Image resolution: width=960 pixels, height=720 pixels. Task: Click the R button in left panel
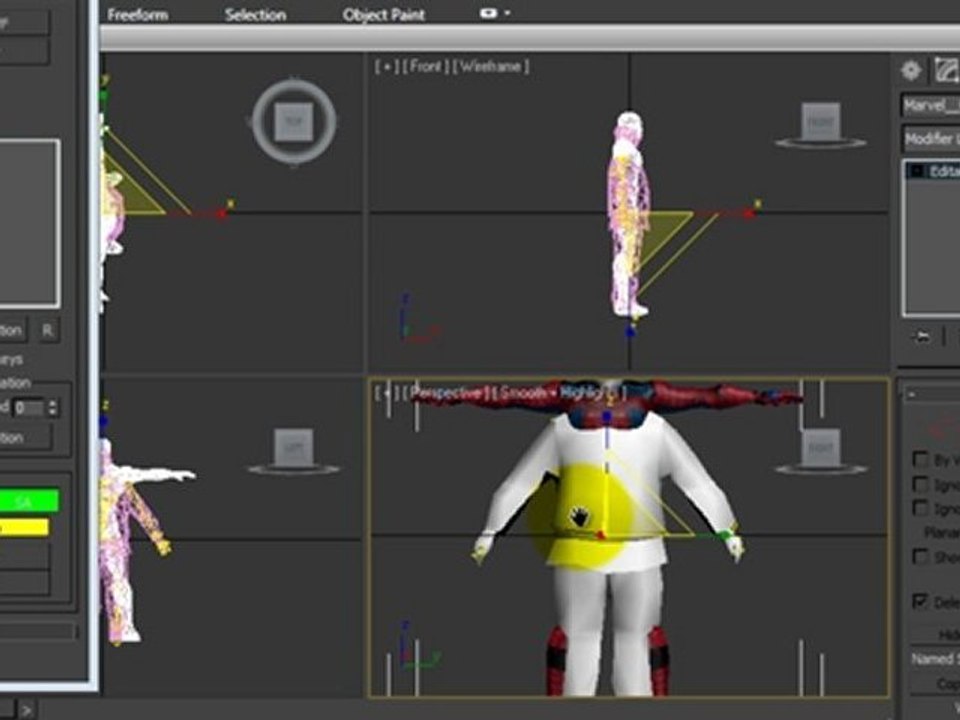pyautogui.click(x=47, y=331)
